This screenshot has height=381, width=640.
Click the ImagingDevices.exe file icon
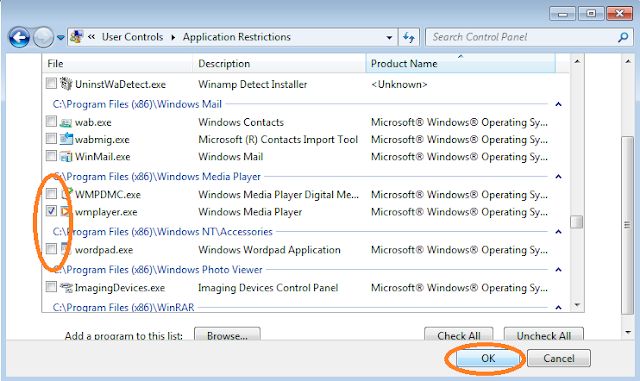pos(66,287)
